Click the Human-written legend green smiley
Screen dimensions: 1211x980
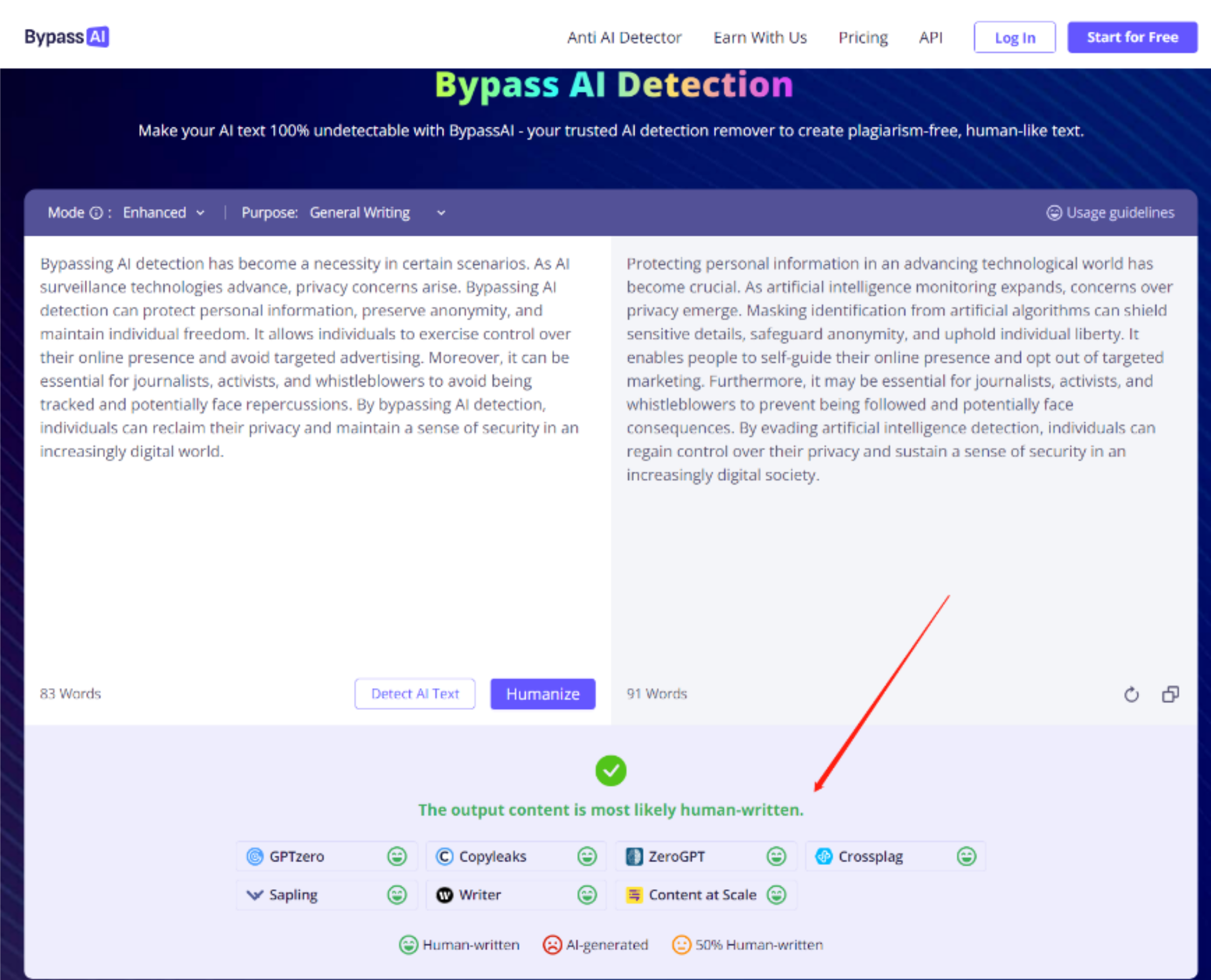[x=408, y=945]
